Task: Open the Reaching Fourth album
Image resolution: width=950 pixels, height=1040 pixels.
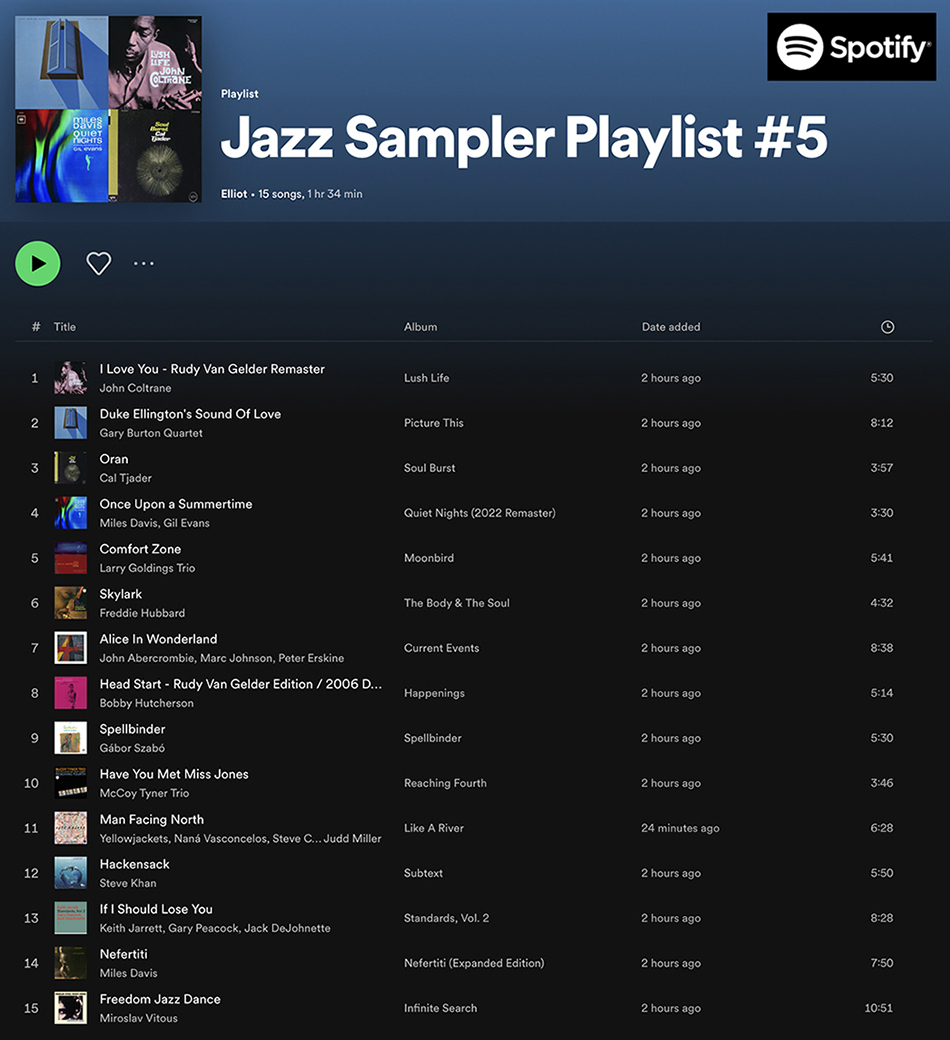Action: point(445,783)
